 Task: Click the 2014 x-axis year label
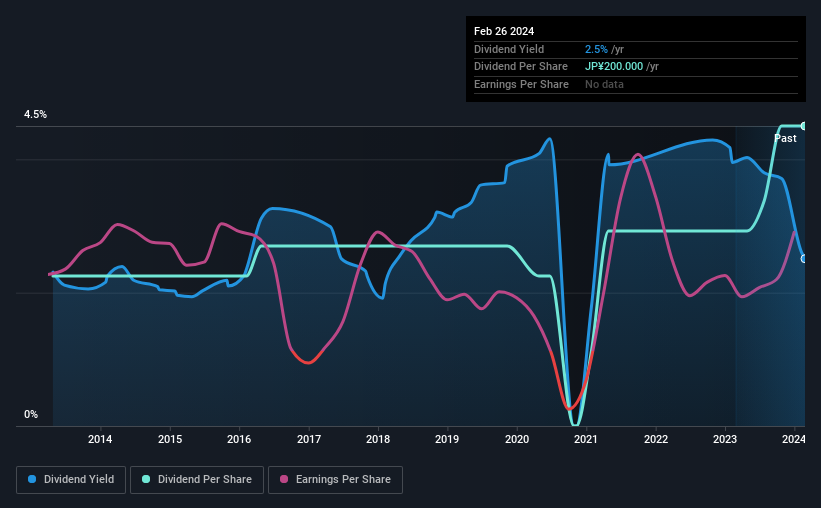[x=100, y=439]
